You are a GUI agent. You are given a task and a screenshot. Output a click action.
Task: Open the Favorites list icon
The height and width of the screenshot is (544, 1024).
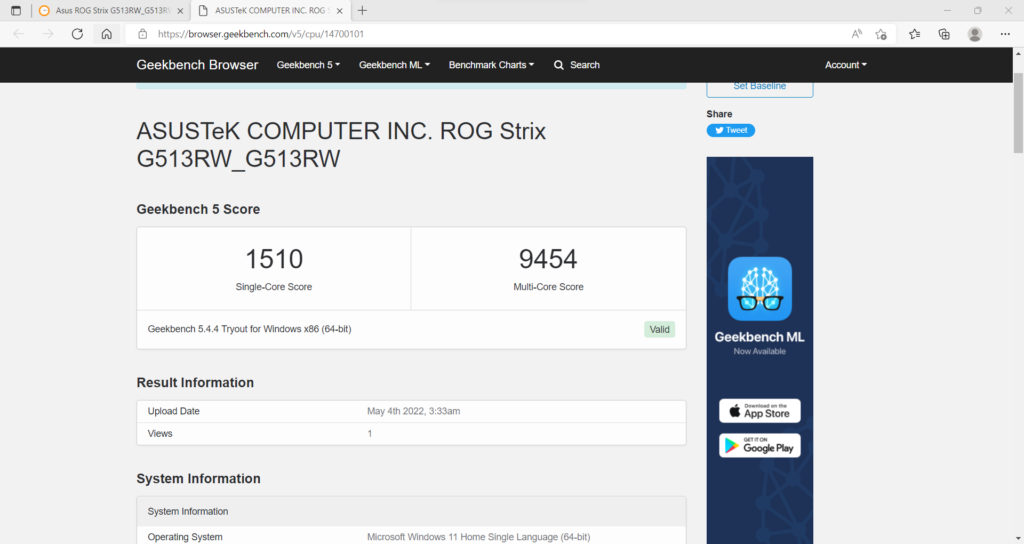coord(914,34)
